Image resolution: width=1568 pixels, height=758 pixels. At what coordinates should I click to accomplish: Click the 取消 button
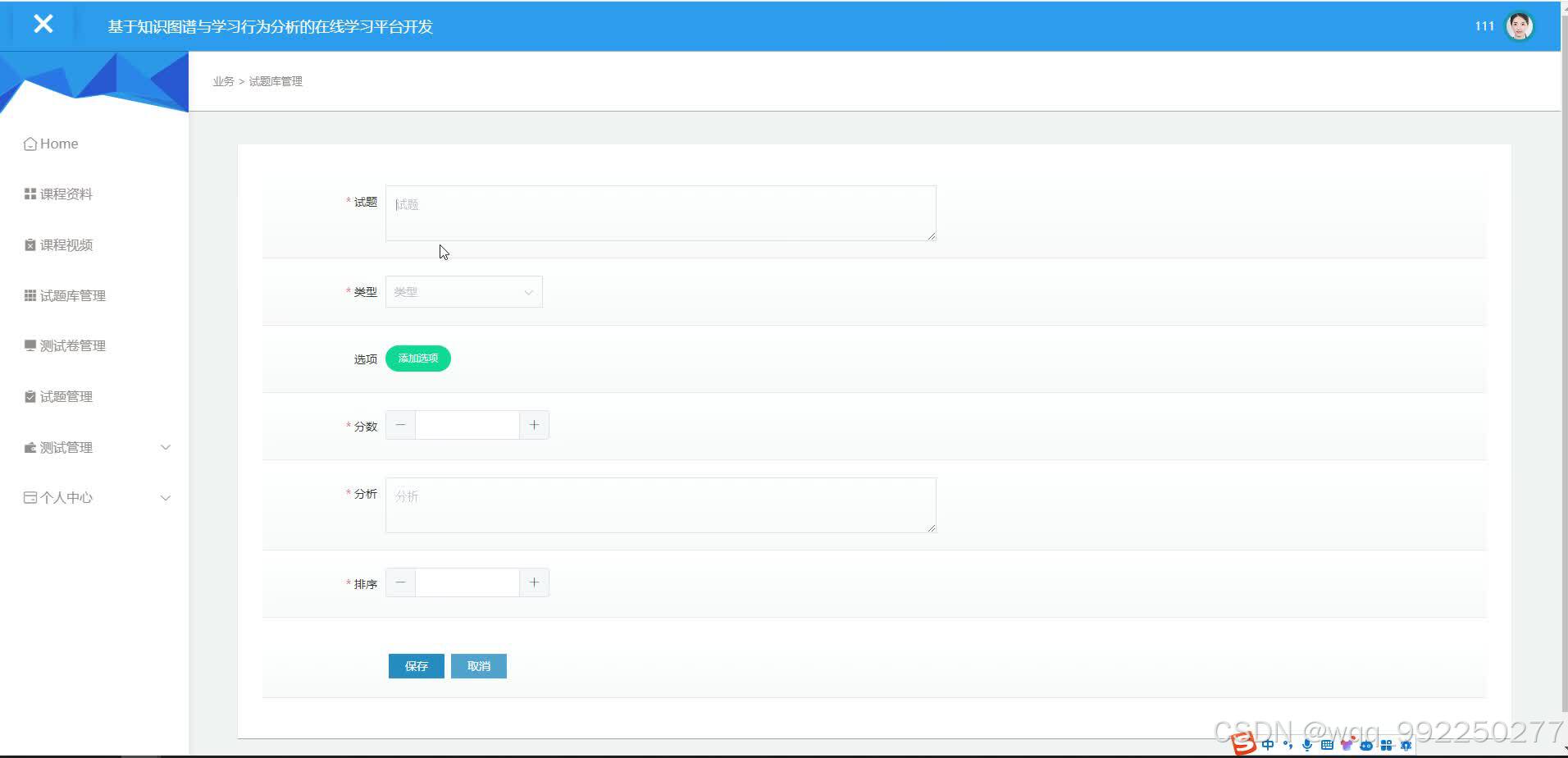tap(479, 666)
